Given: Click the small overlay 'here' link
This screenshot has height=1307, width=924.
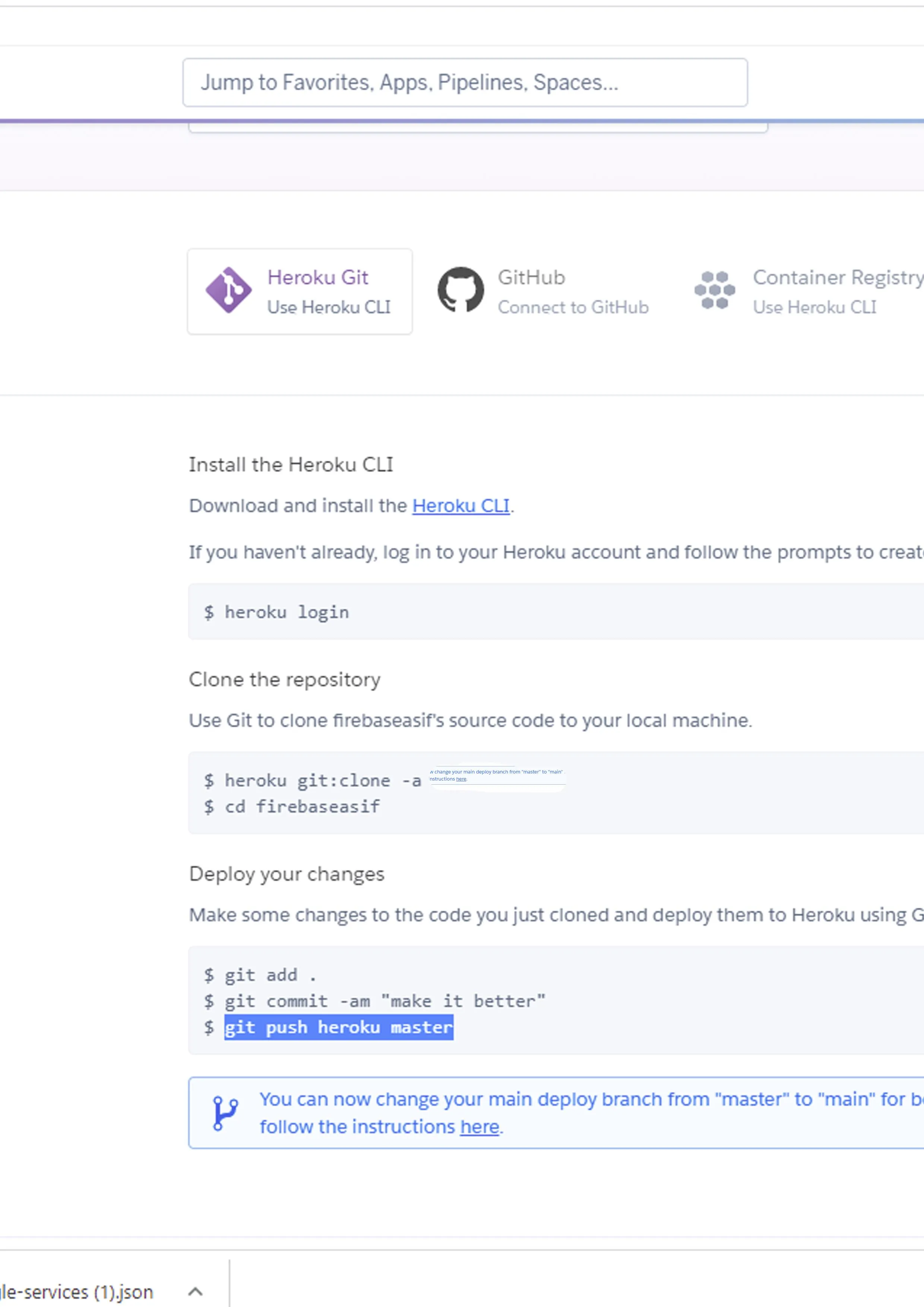Looking at the screenshot, I should (461, 779).
